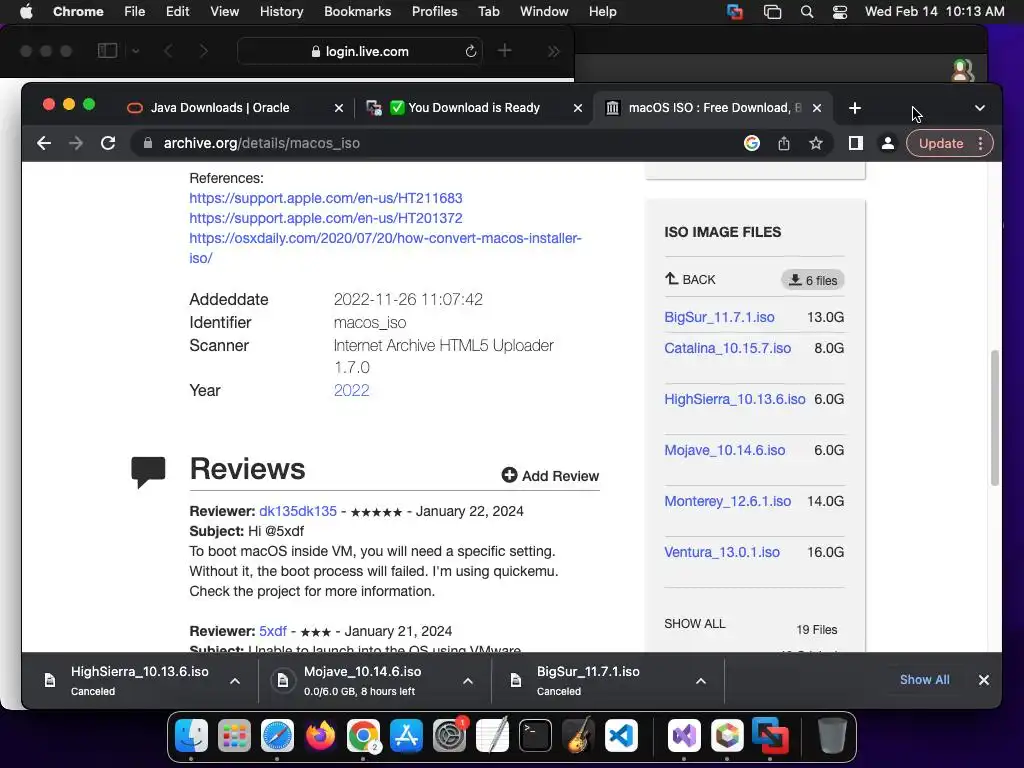
Task: Expand HighSierra download options chevron
Action: tap(235, 680)
